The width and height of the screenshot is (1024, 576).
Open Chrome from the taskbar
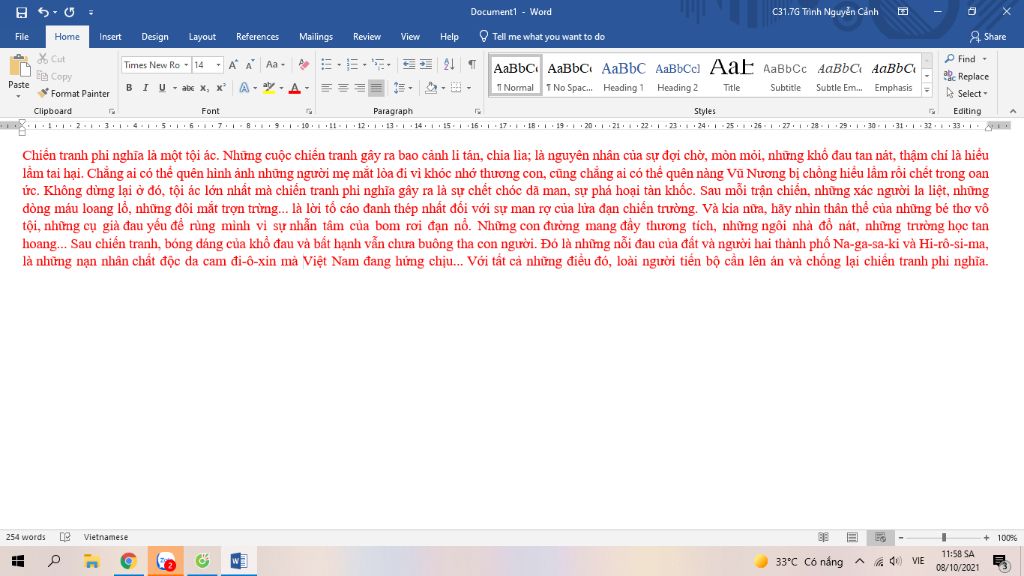[128, 561]
